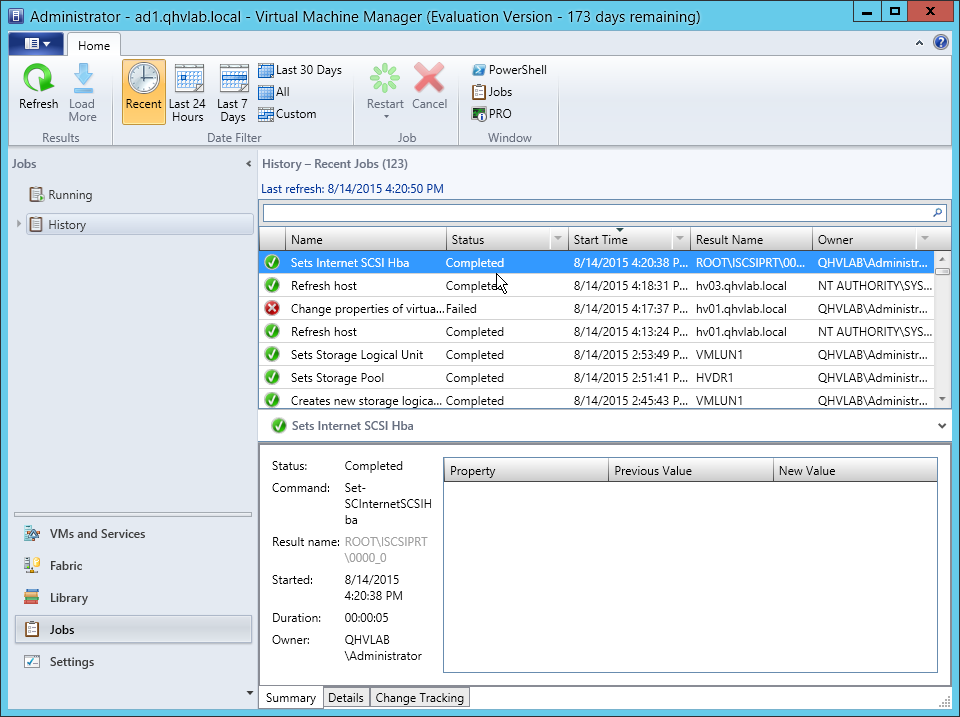Select the Refresh host hv01.qhvlab.local row
The image size is (960, 717).
[x=597, y=332]
